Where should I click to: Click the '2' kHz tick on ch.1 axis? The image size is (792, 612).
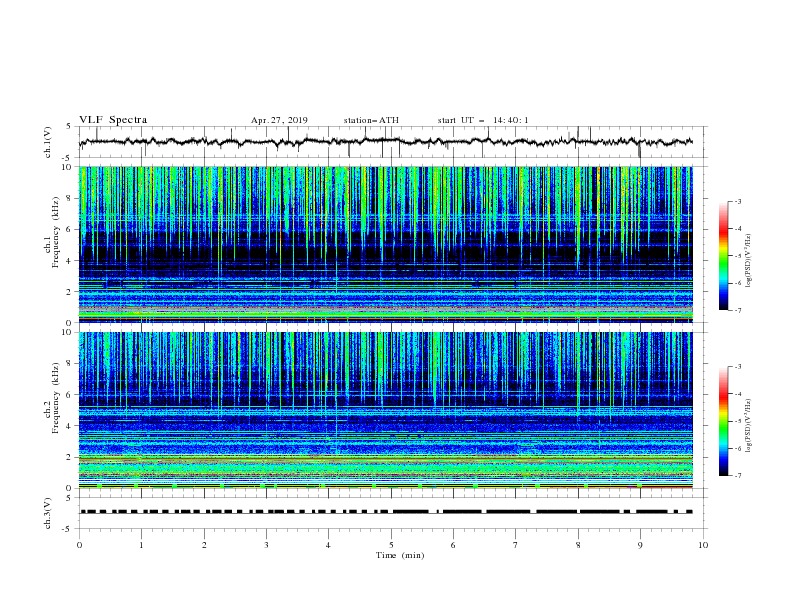coord(71,292)
